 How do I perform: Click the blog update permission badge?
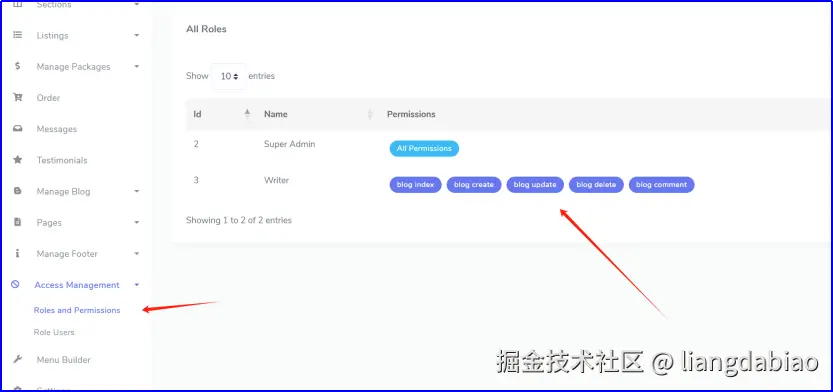click(x=535, y=185)
